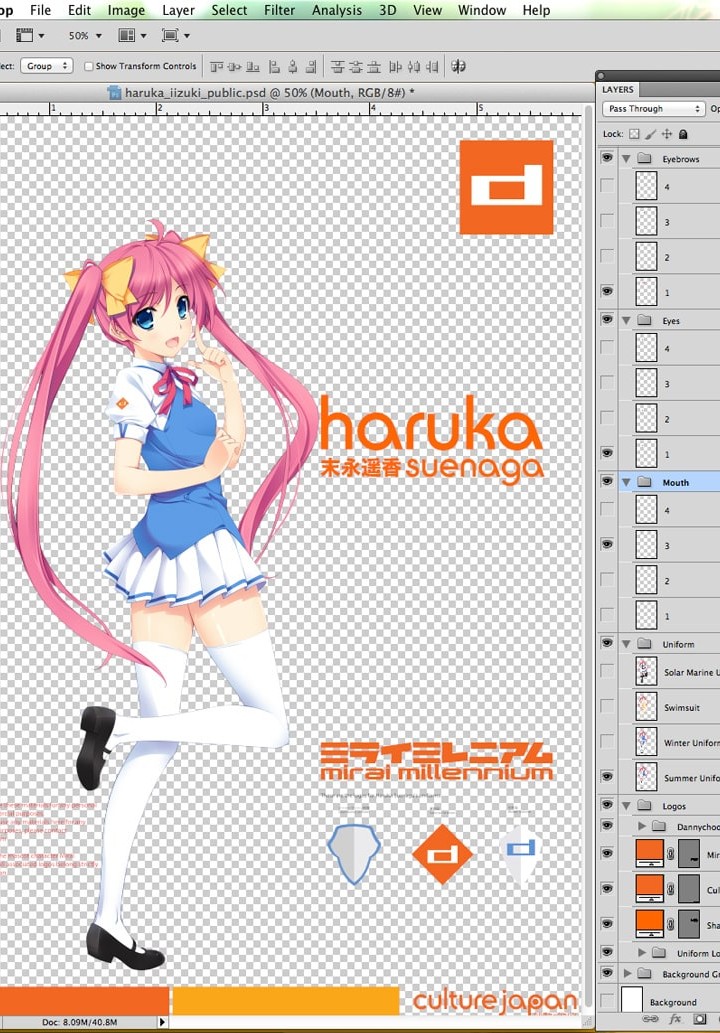This screenshot has width=720, height=1033.
Task: Collapse the Mouth group triangle
Action: (x=626, y=482)
